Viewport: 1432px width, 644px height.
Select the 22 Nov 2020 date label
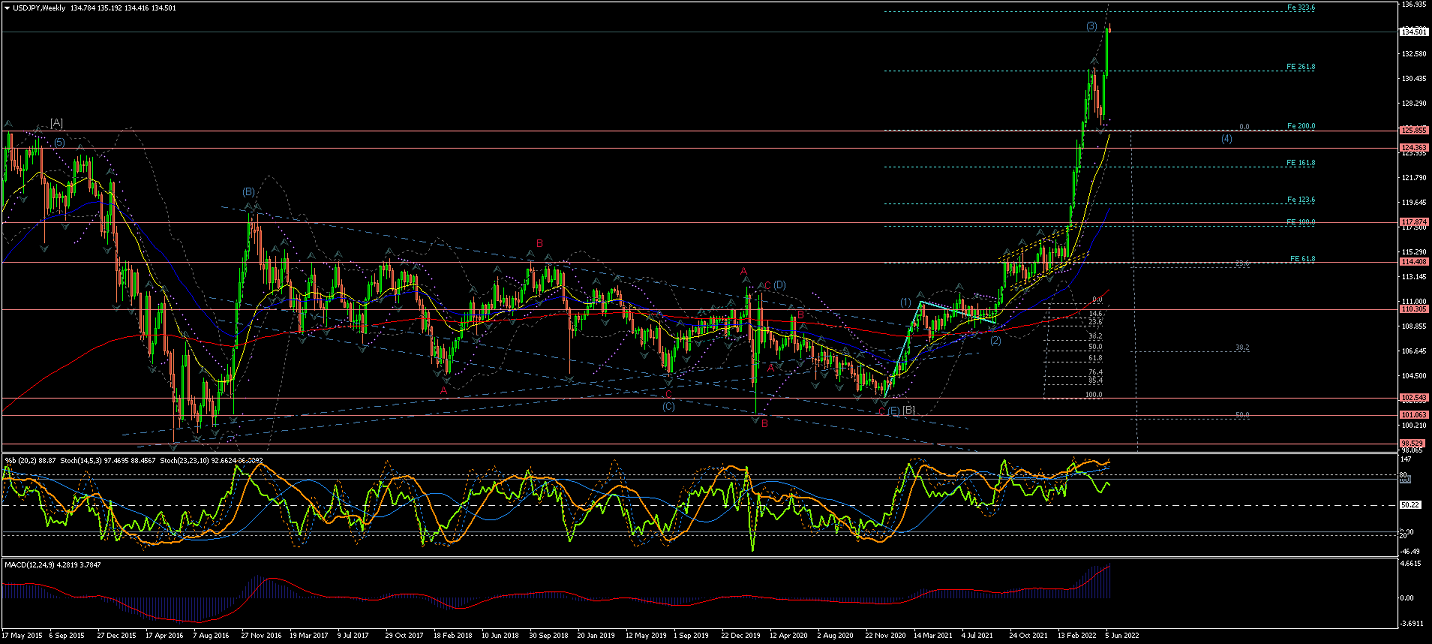click(888, 634)
